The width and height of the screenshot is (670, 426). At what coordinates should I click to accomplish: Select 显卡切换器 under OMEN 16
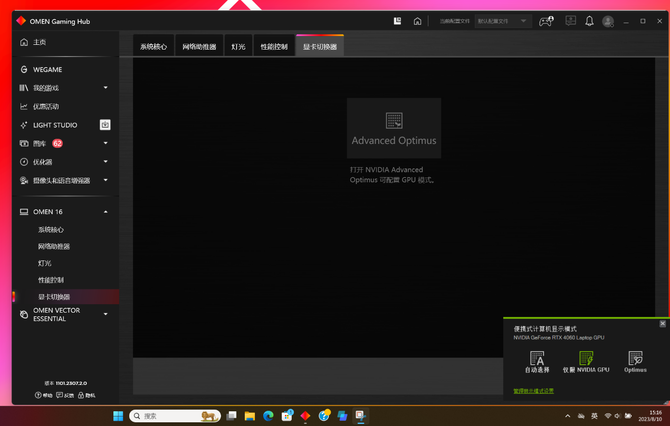[x=54, y=297]
